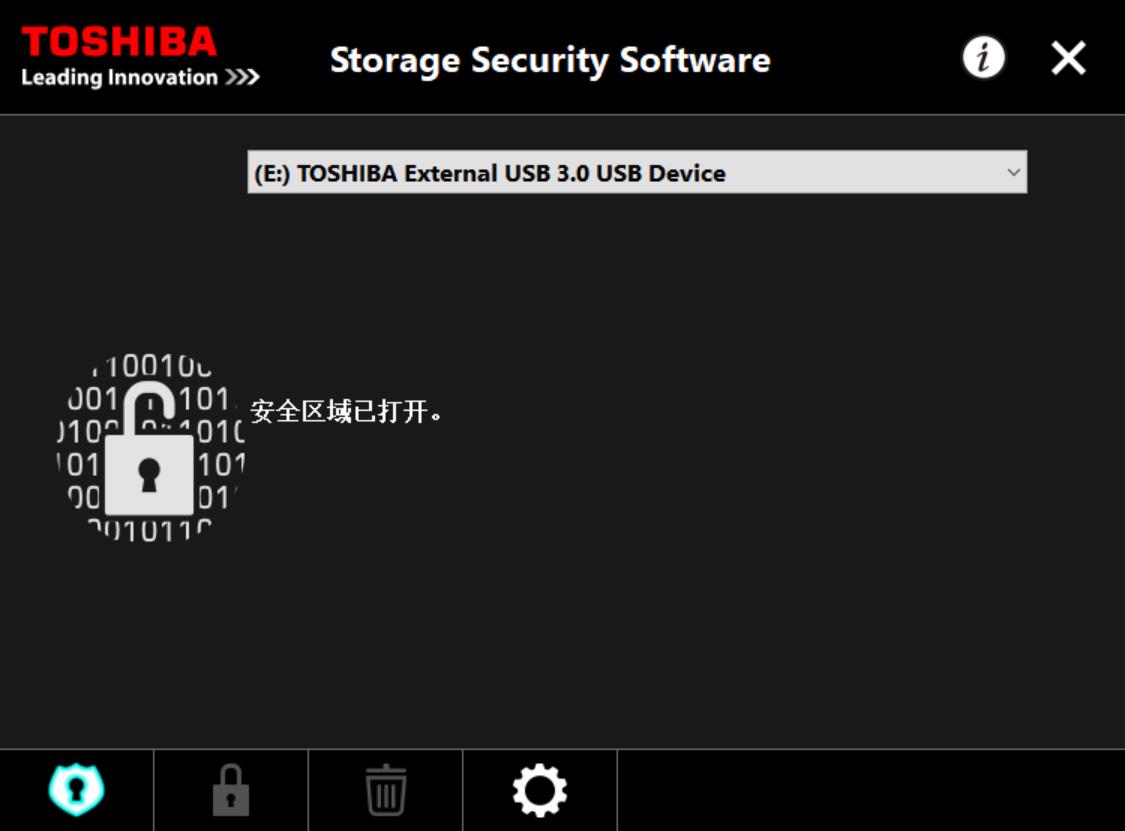
Task: Open settings with the gear icon
Action: point(540,790)
